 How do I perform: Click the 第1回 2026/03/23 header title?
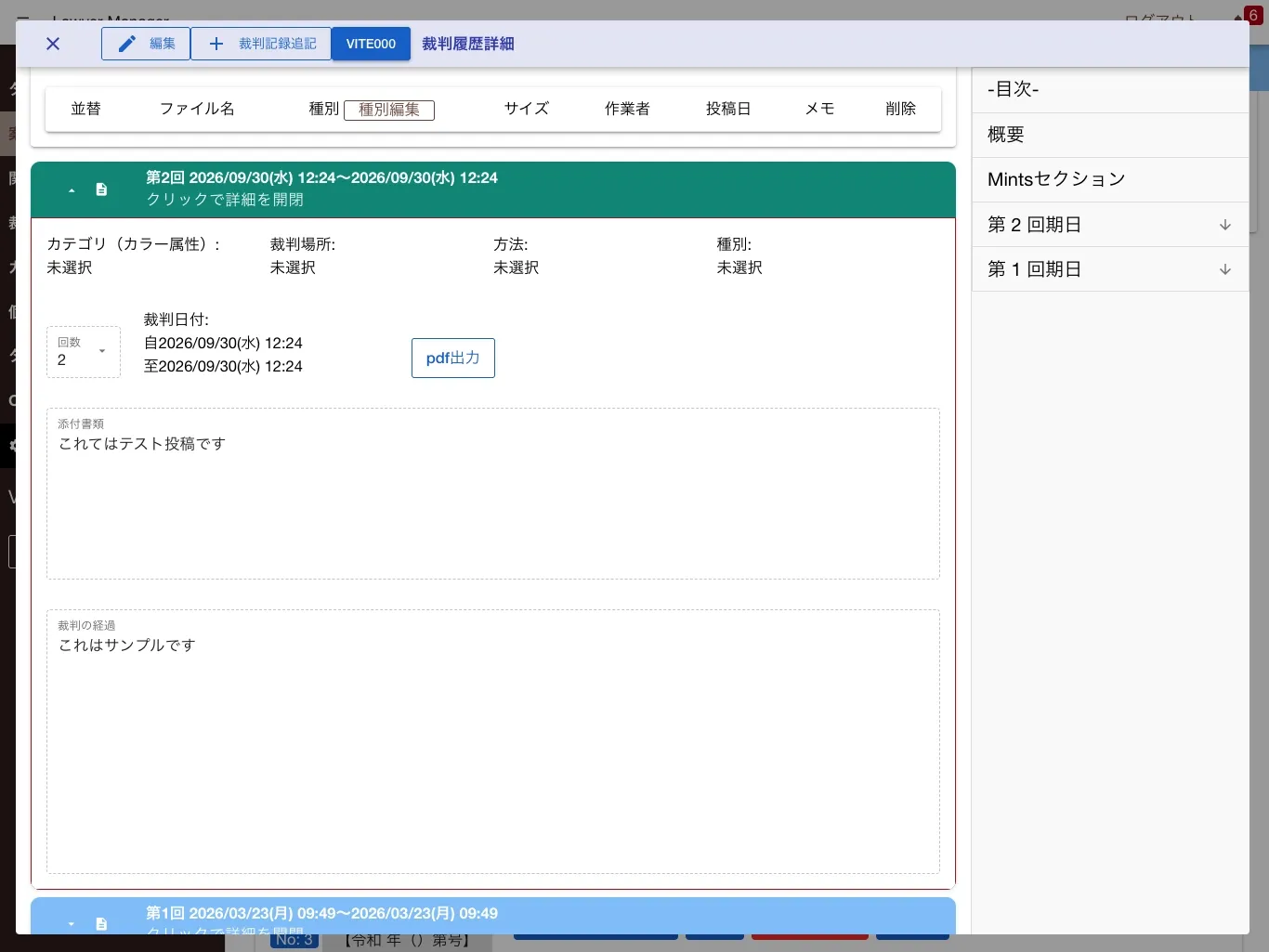pyautogui.click(x=321, y=913)
